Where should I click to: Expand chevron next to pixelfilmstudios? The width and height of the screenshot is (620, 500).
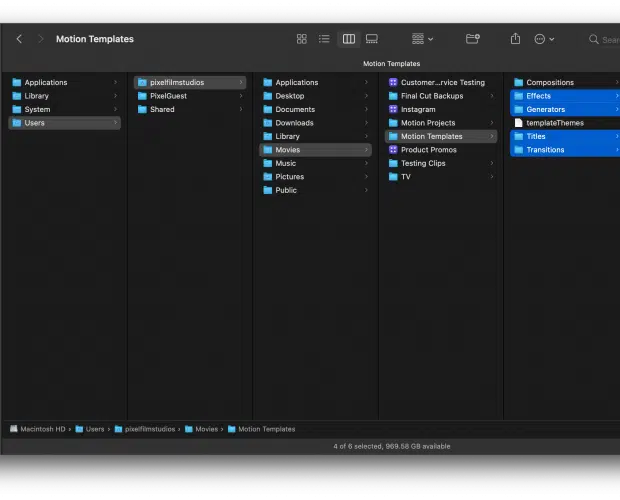241,82
